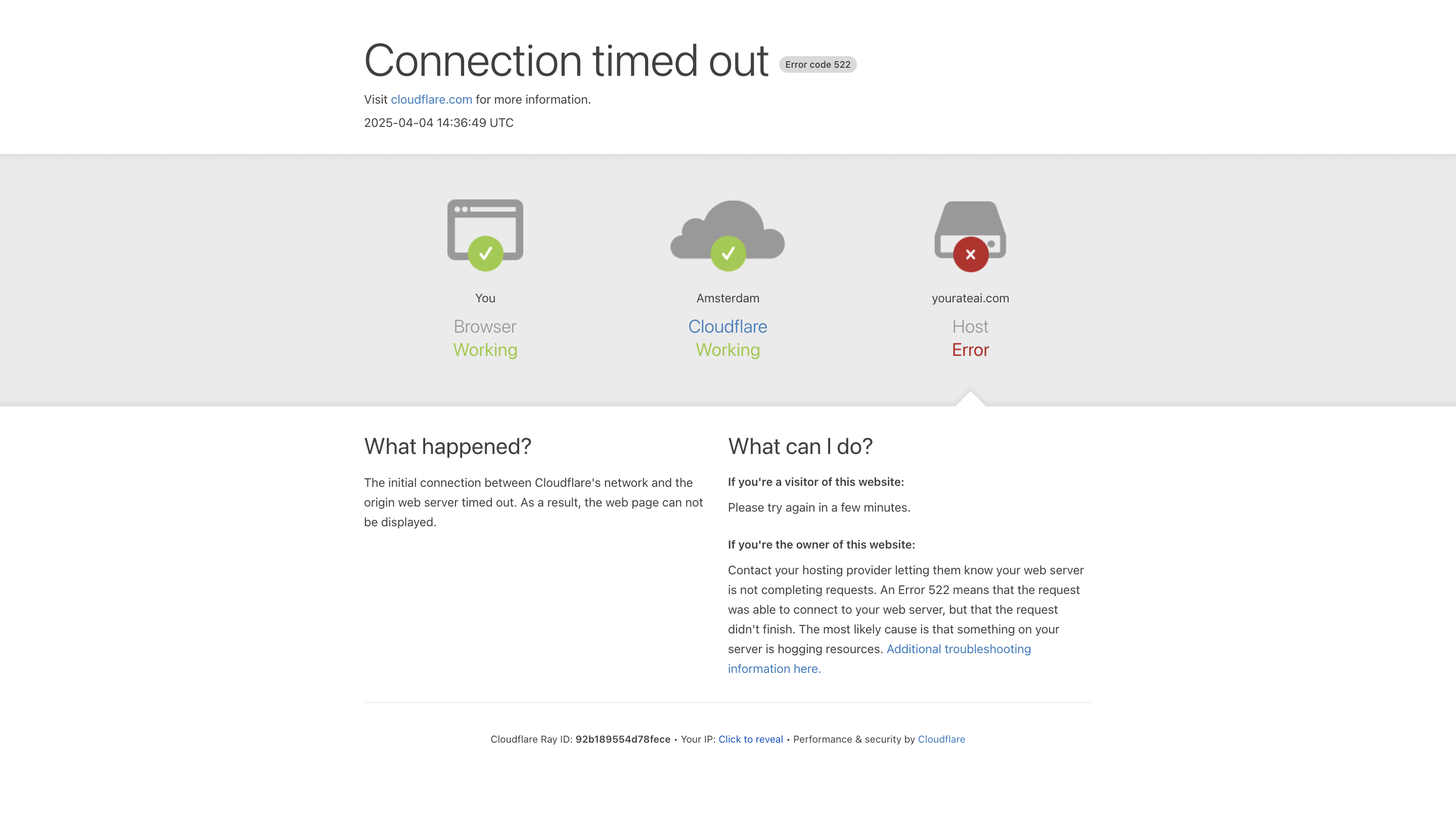Viewport: 1456px width, 819px height.
Task: Click the Error code 522 badge
Action: click(817, 64)
